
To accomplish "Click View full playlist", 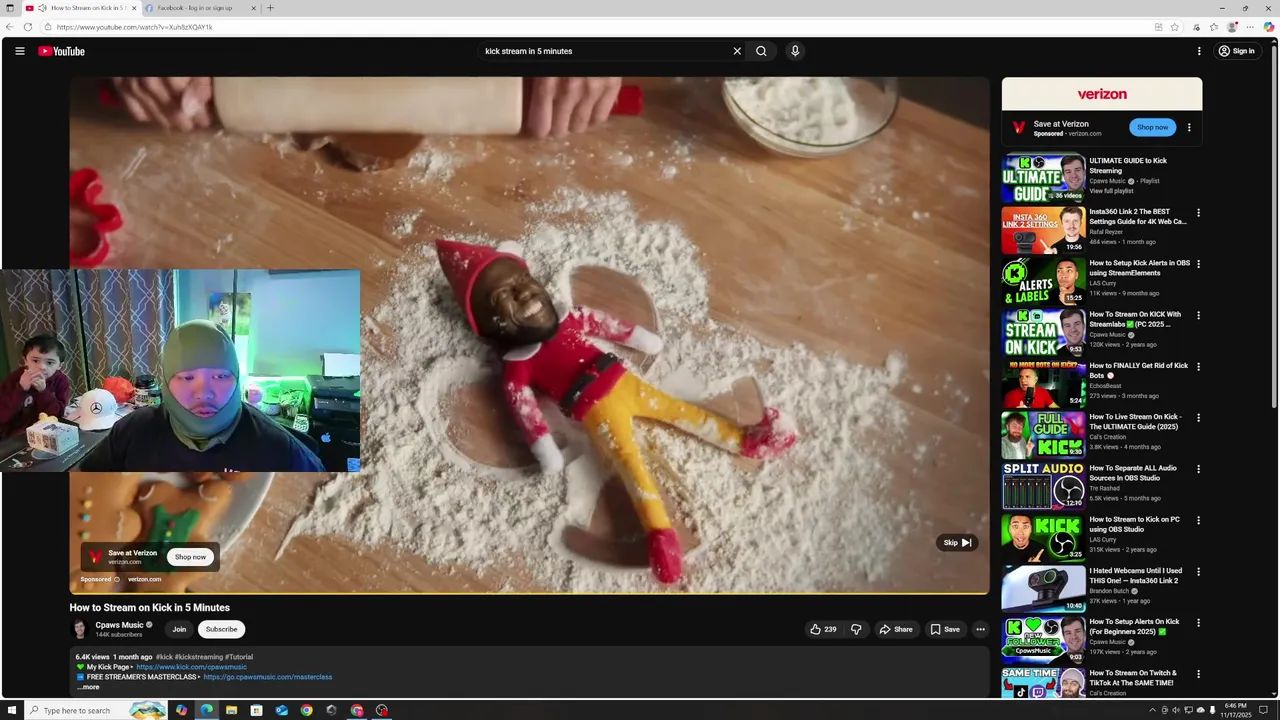I will [1111, 191].
